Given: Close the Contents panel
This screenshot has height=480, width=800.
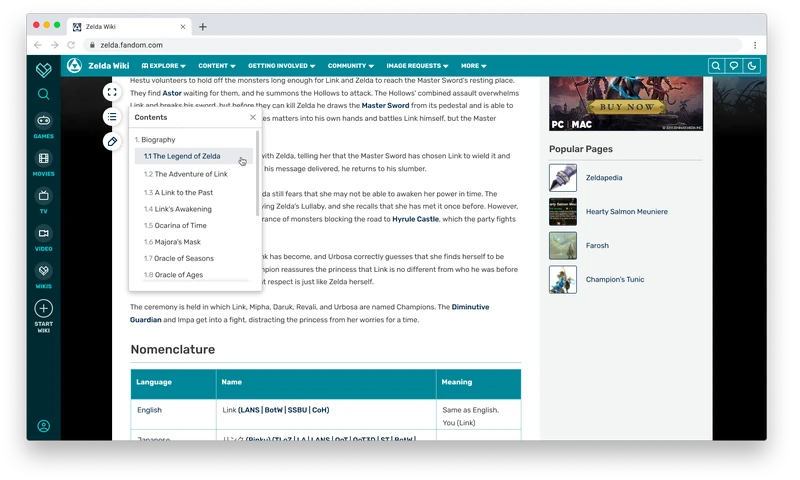Looking at the screenshot, I should (253, 117).
